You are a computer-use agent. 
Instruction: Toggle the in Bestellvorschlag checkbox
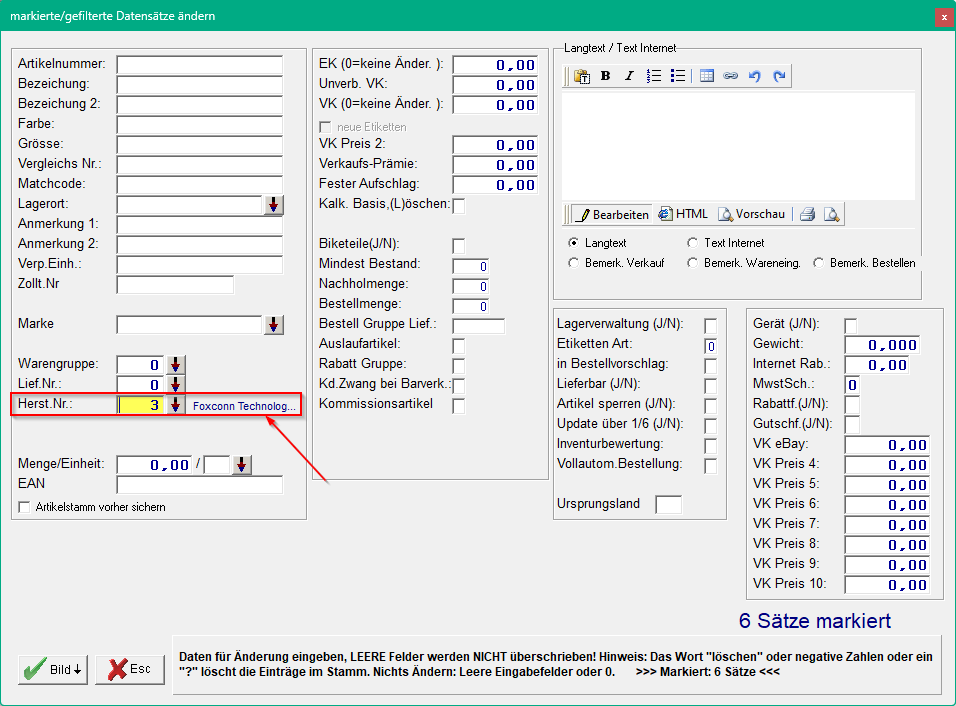(710, 366)
